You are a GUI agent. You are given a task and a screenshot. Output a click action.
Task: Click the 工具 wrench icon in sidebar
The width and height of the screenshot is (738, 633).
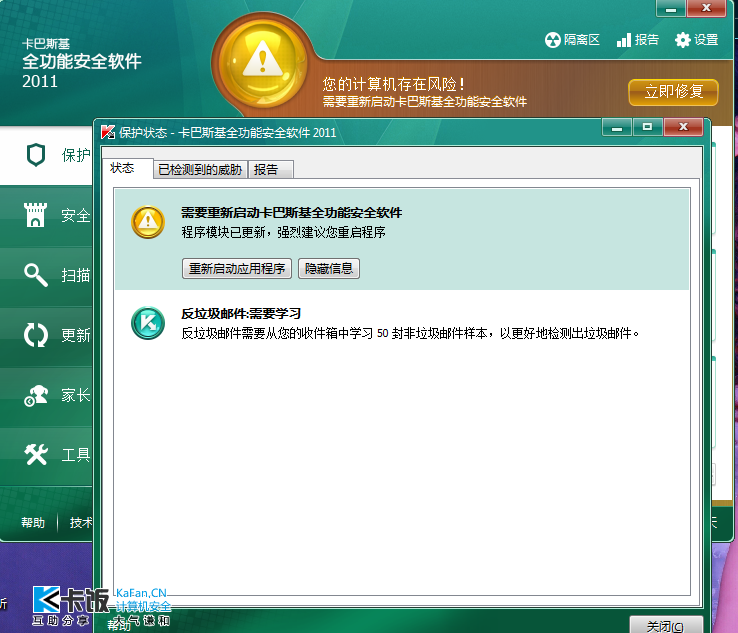click(36, 455)
